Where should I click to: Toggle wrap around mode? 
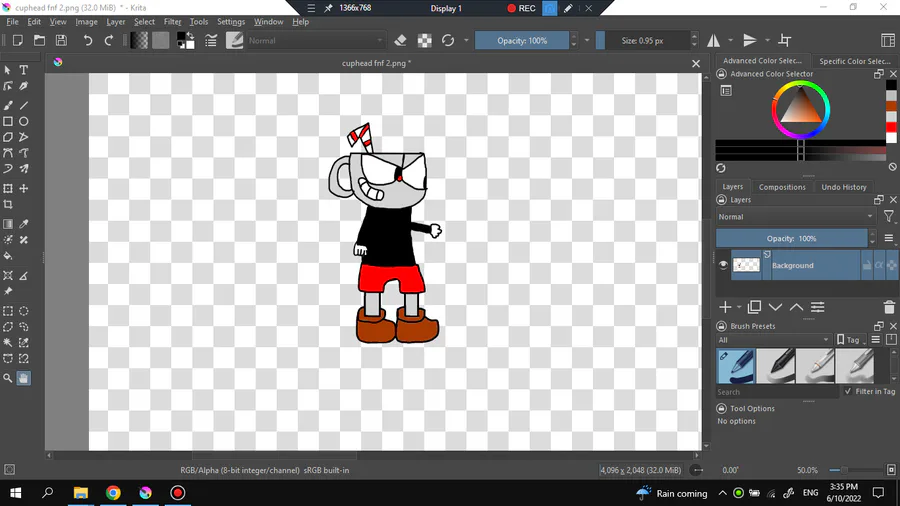pos(785,41)
